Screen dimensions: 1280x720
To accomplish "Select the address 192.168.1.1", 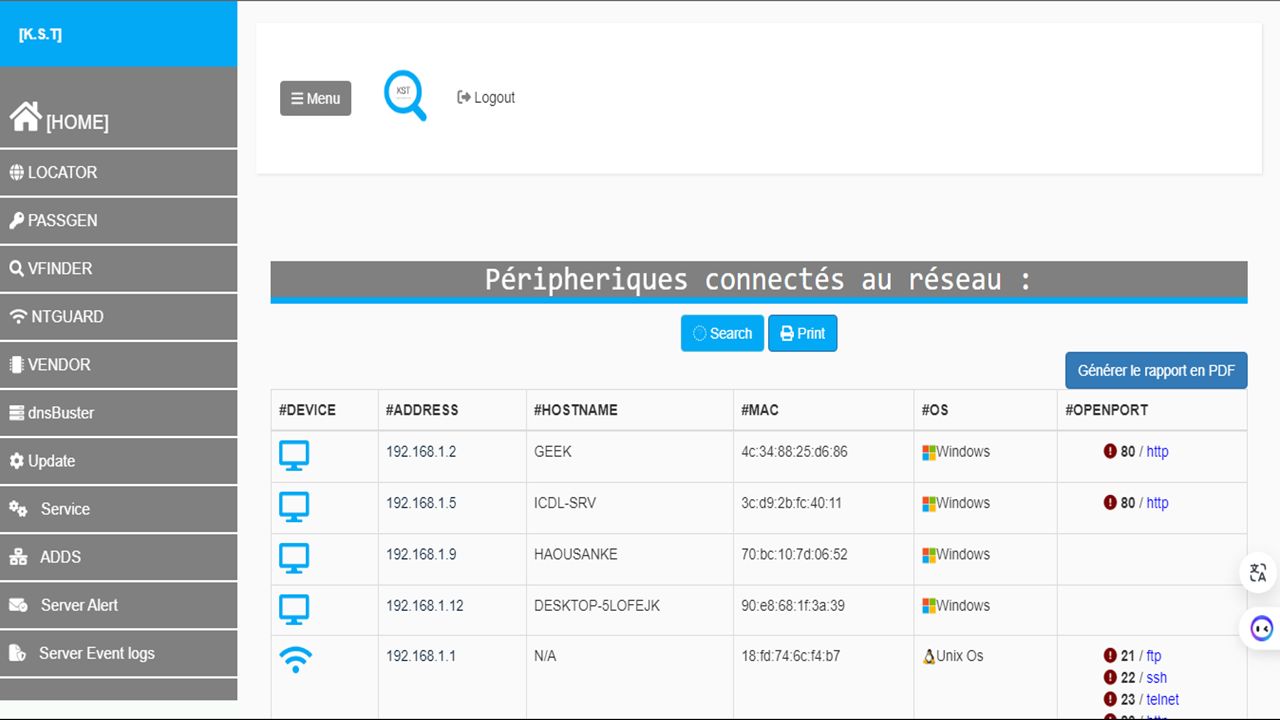I will pyautogui.click(x=421, y=655).
